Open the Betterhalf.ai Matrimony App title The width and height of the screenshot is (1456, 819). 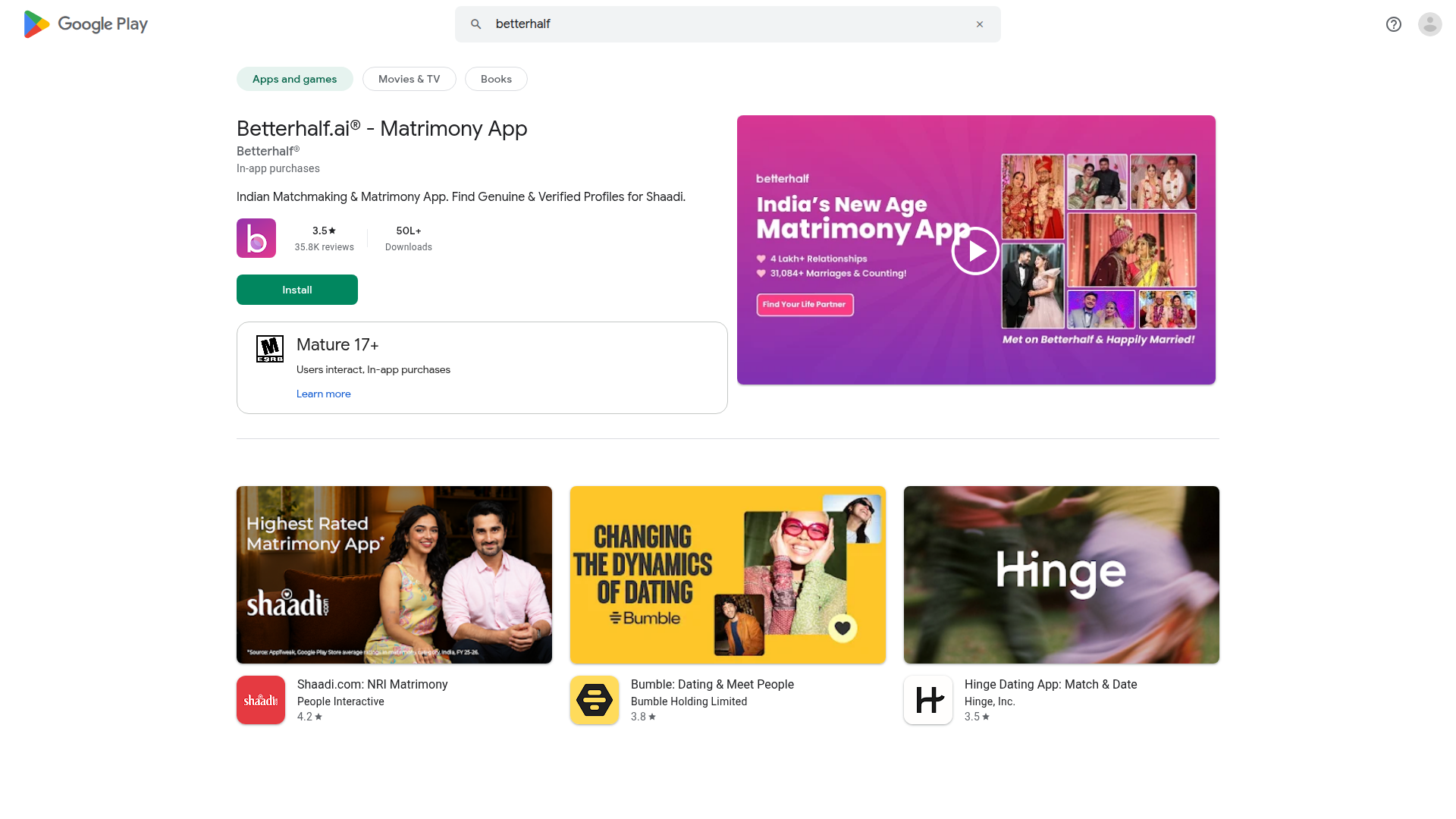382,129
